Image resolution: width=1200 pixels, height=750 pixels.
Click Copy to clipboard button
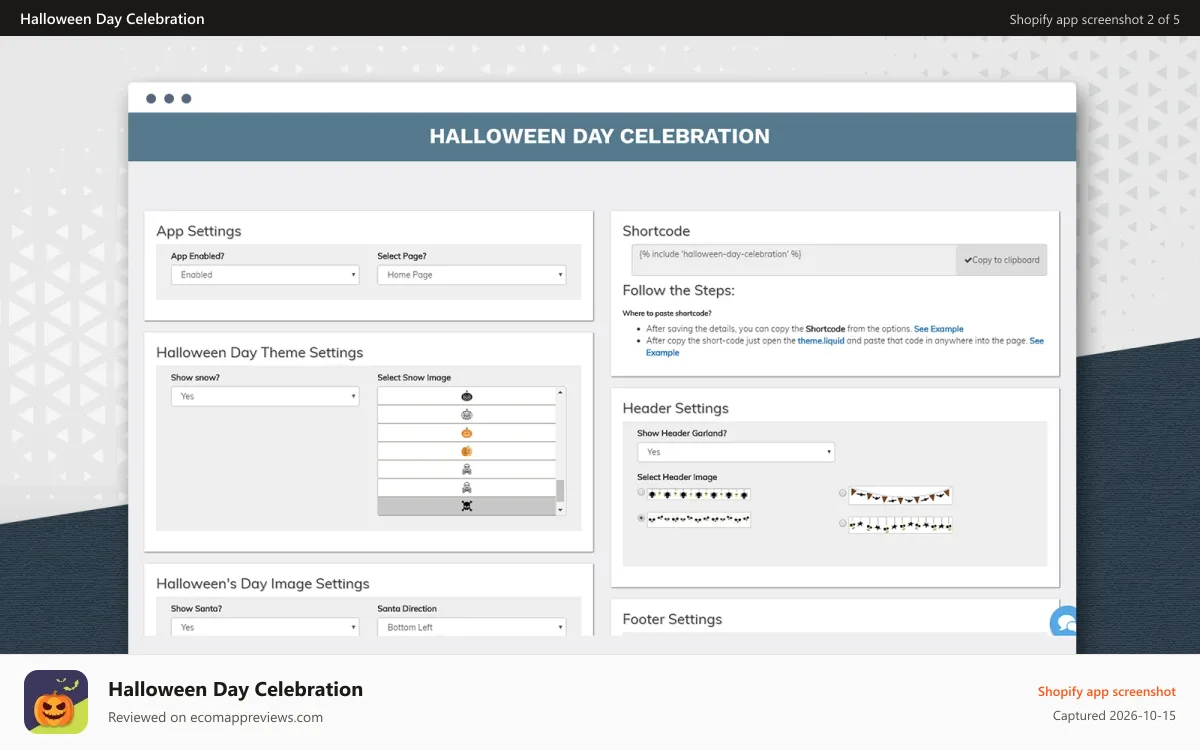1001,260
